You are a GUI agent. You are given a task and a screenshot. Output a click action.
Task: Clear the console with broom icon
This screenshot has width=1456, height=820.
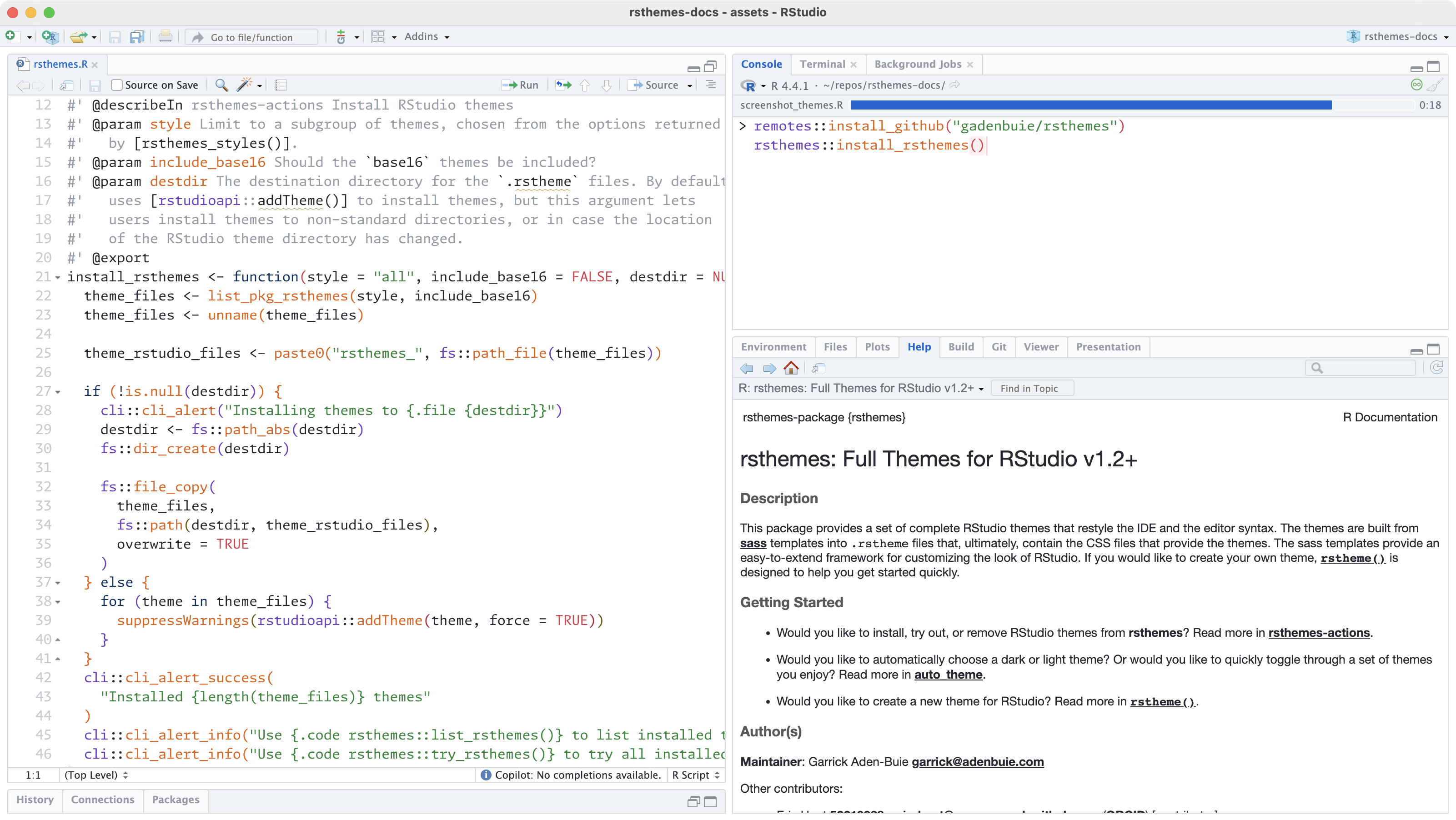pos(1435,85)
